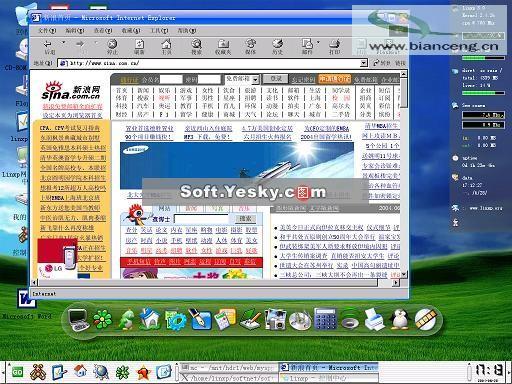Switch to the linxp taskbar window entry
The width and height of the screenshot is (512, 384).
pyautogui.click(x=329, y=378)
